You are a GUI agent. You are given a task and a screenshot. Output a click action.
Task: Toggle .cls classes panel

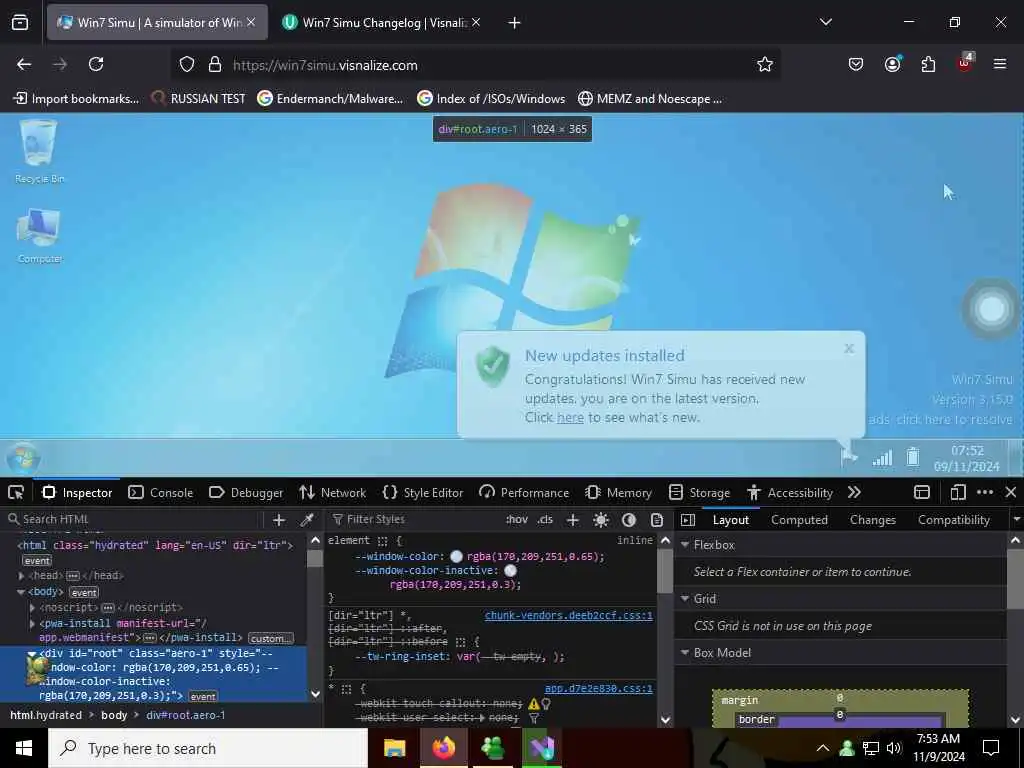point(545,520)
